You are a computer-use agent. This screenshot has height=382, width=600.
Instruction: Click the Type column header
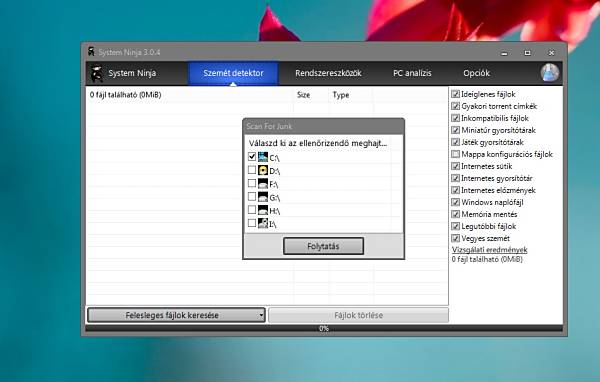351,95
